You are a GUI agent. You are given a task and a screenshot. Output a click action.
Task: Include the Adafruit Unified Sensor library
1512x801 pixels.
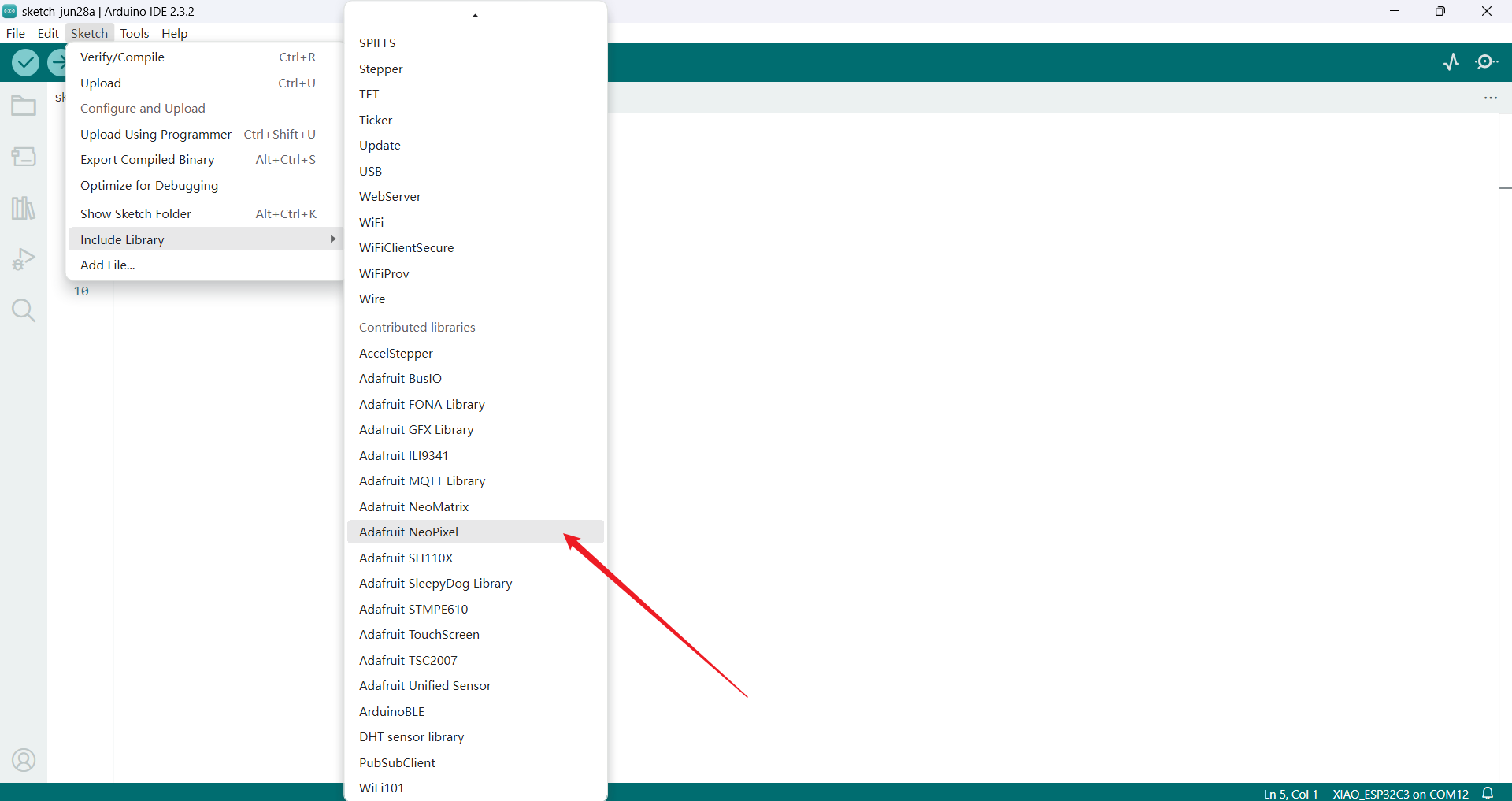click(476, 686)
